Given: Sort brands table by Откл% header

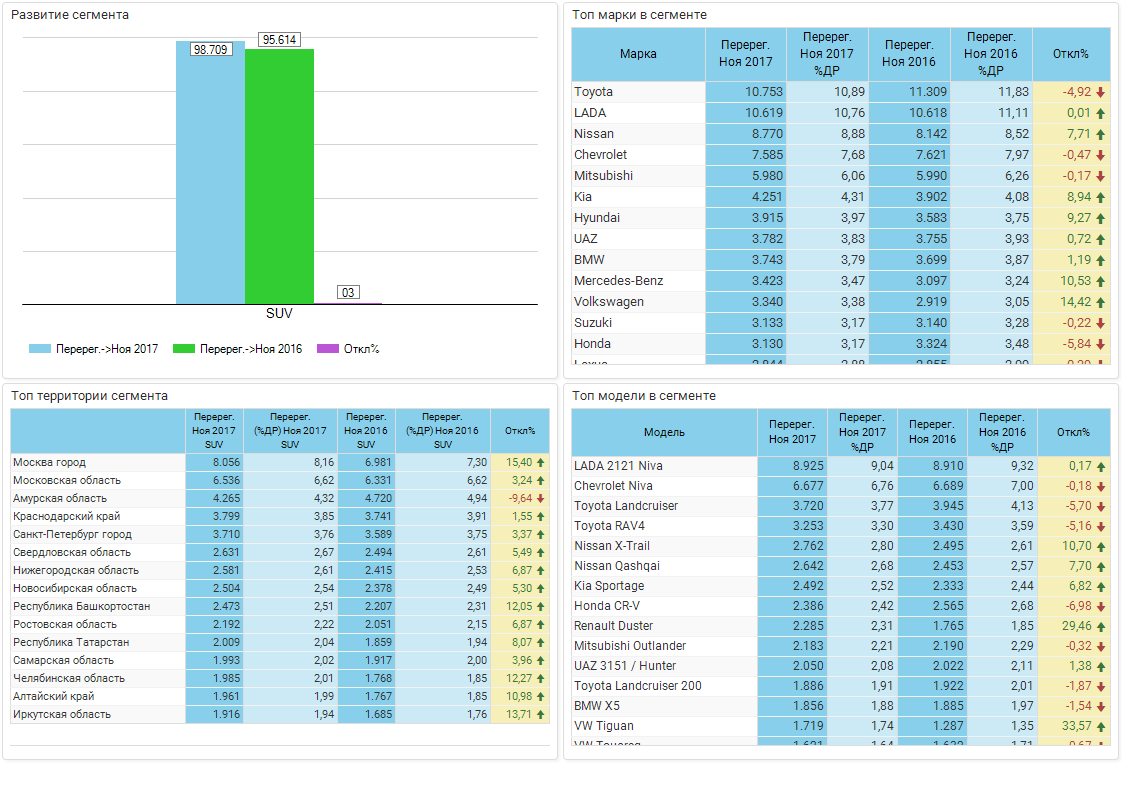Looking at the screenshot, I should point(1071,54).
